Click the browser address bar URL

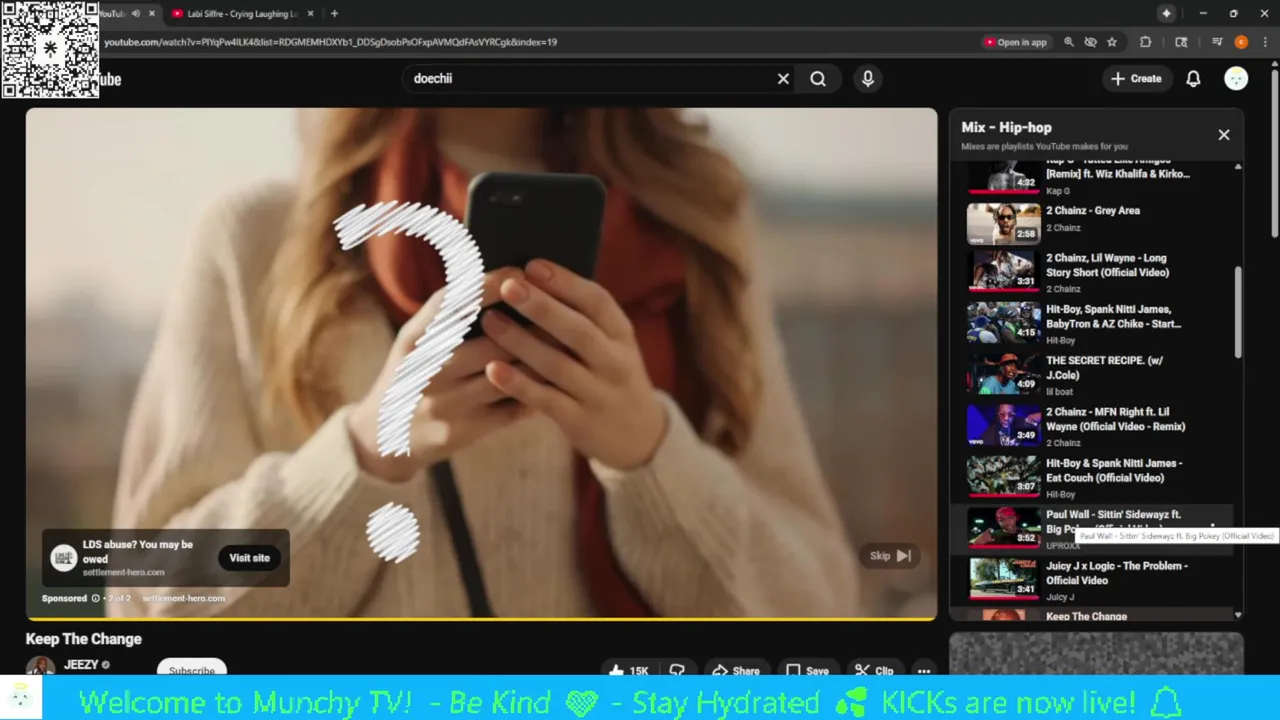click(x=330, y=42)
